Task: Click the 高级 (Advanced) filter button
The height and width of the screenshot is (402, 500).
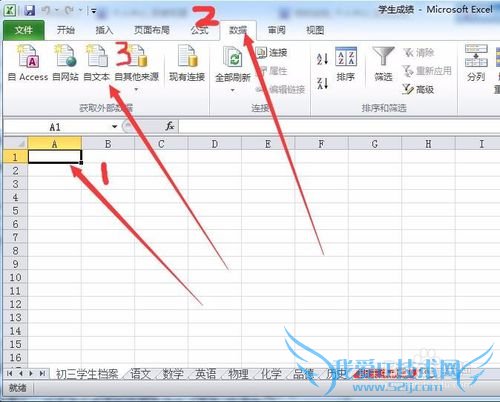Action: 418,89
